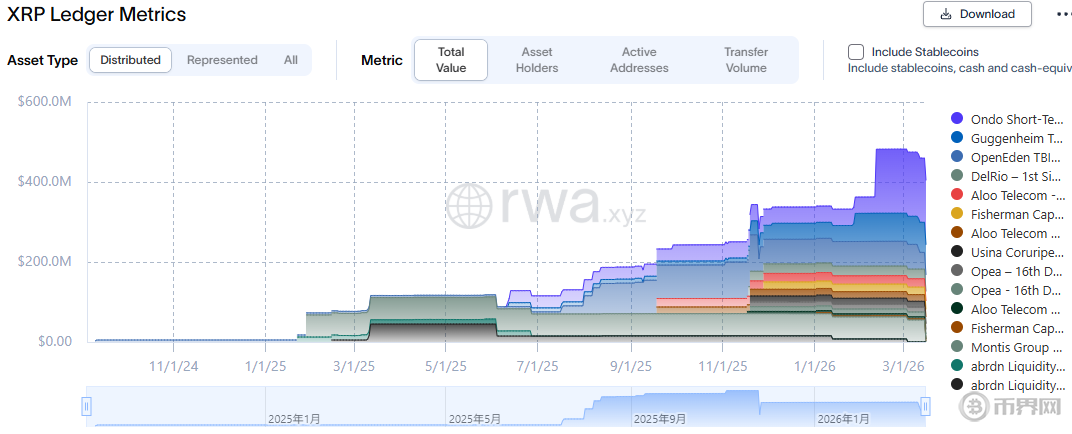Click the $200.0M y-axis label
1072x434 pixels.
pyautogui.click(x=44, y=262)
